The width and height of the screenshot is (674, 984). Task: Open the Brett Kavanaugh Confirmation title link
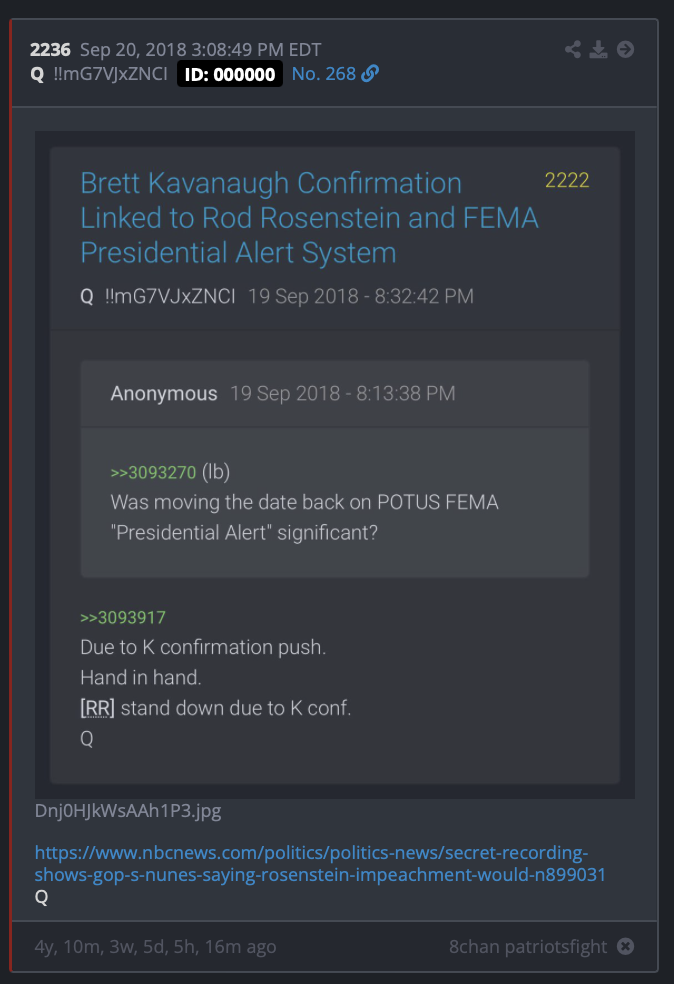tap(309, 218)
